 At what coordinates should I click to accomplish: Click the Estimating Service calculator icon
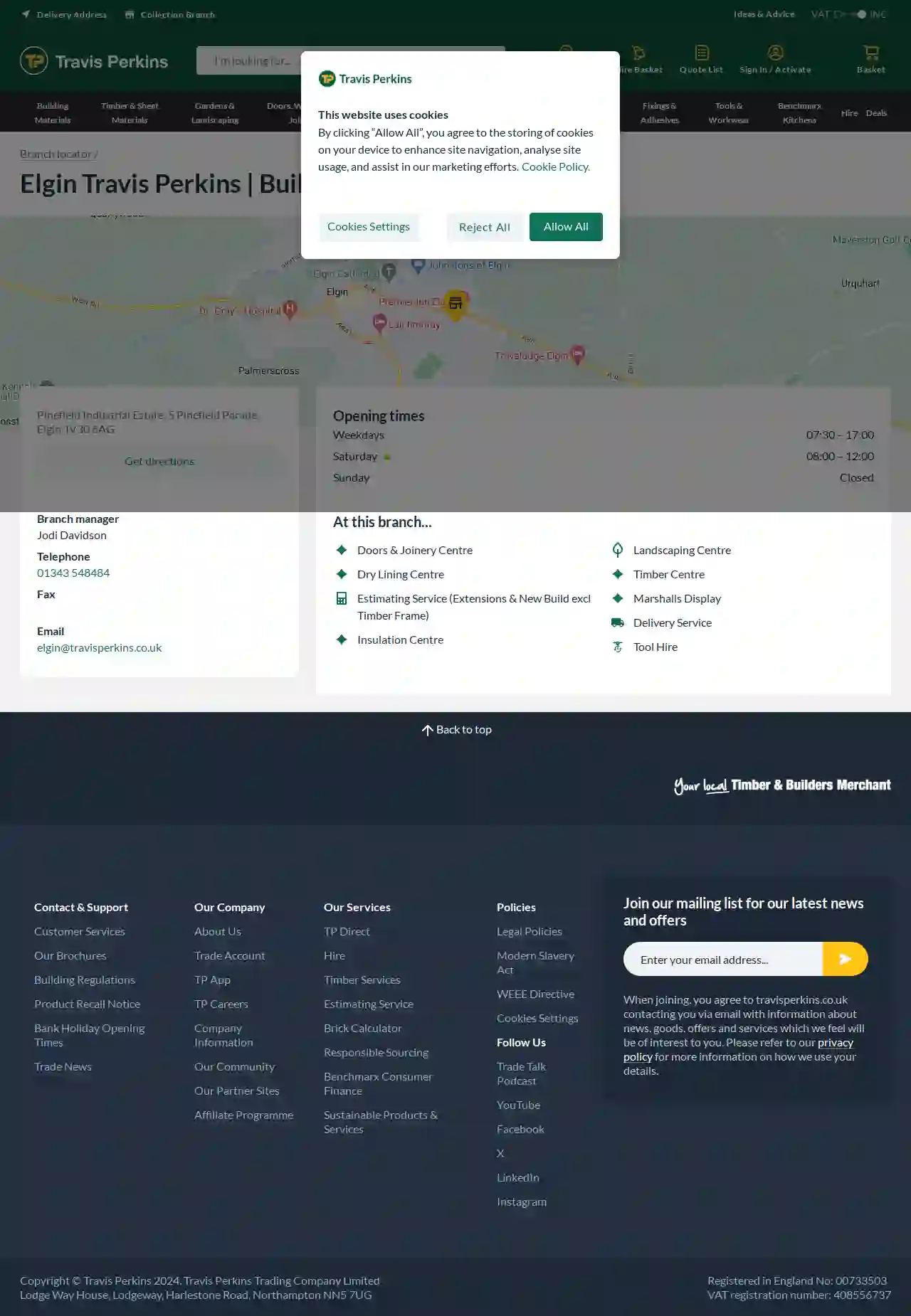tap(342, 598)
